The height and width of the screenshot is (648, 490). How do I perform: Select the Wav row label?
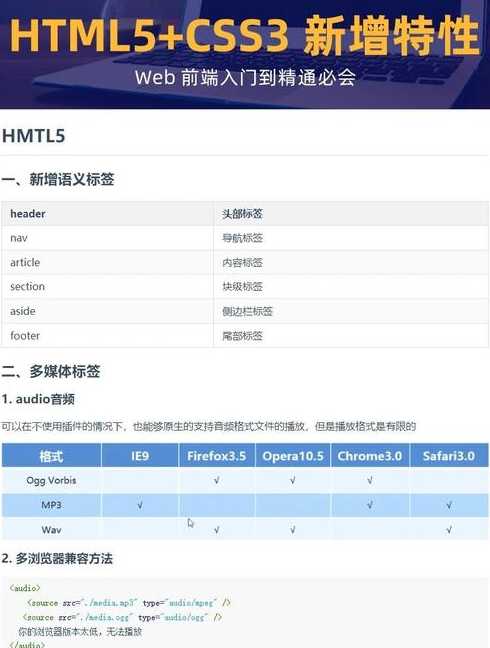point(51,530)
